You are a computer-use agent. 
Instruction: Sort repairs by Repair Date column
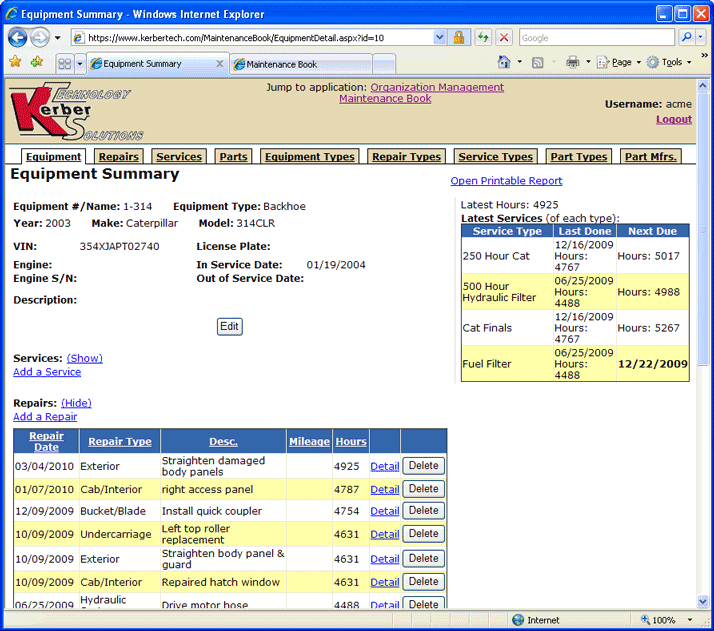pos(46,441)
